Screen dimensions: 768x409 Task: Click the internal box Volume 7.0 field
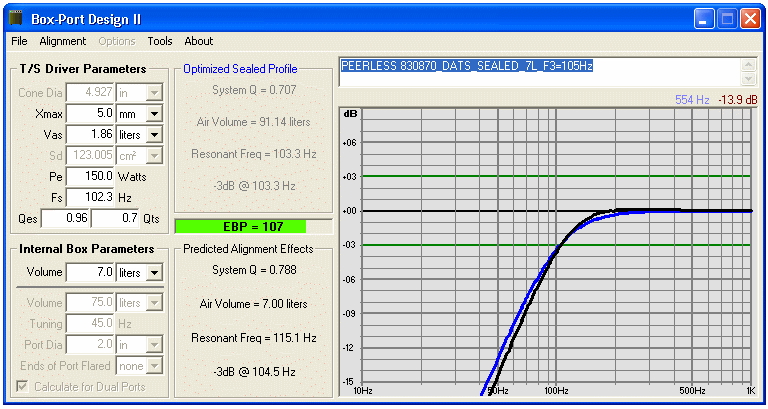[x=90, y=272]
